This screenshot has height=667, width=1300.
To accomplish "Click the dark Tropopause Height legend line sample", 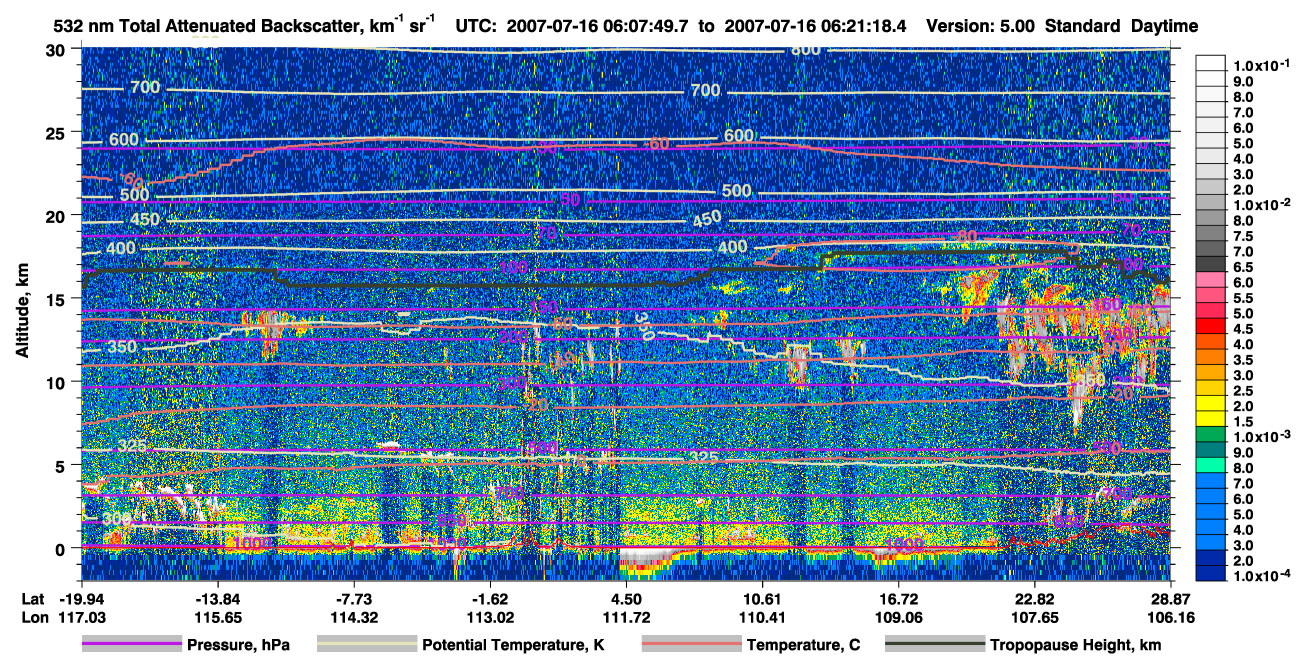I will (x=933, y=645).
